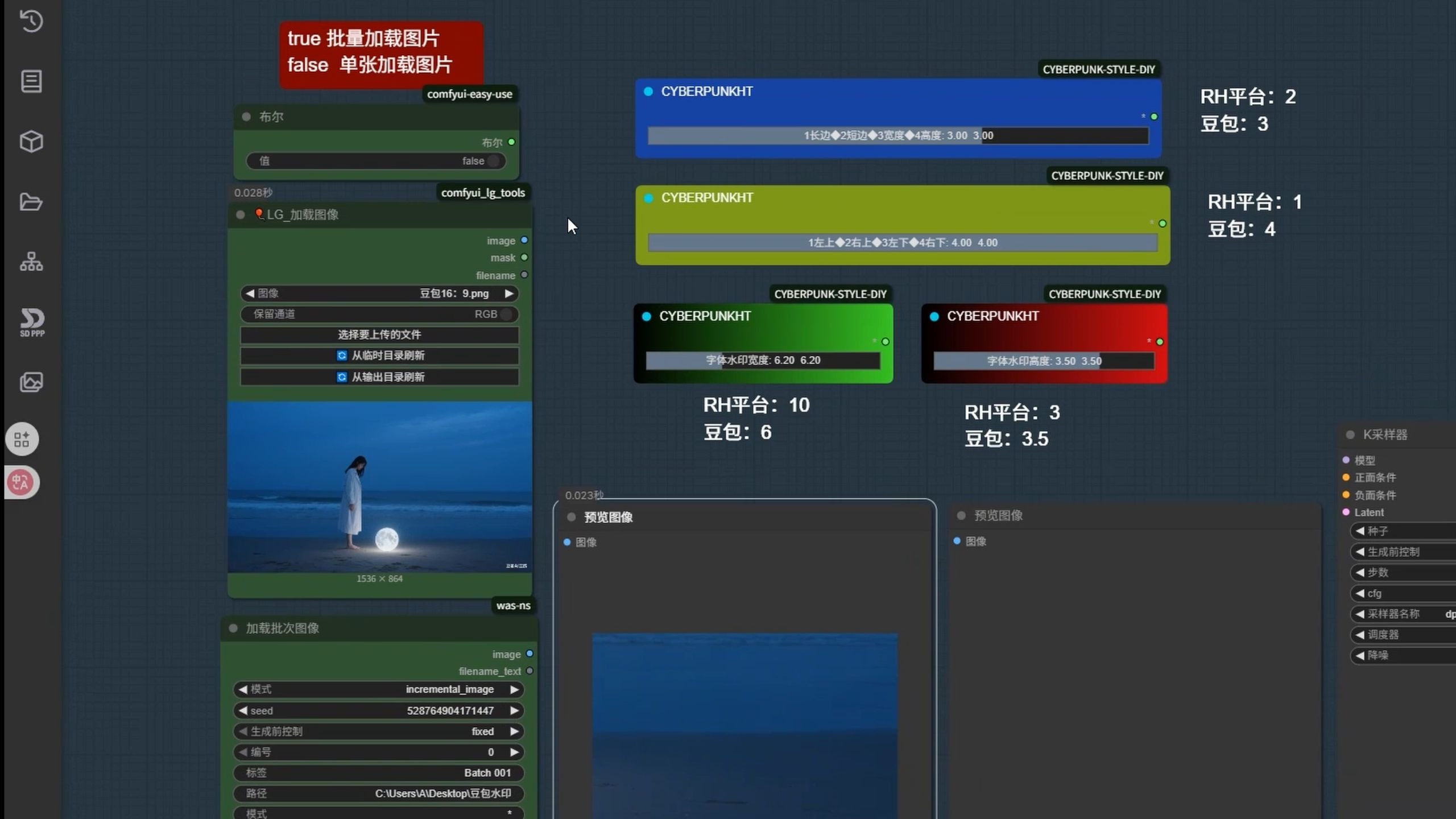
Task: Open the 图像 file dropdown 豆包16：9.png
Action: click(379, 293)
